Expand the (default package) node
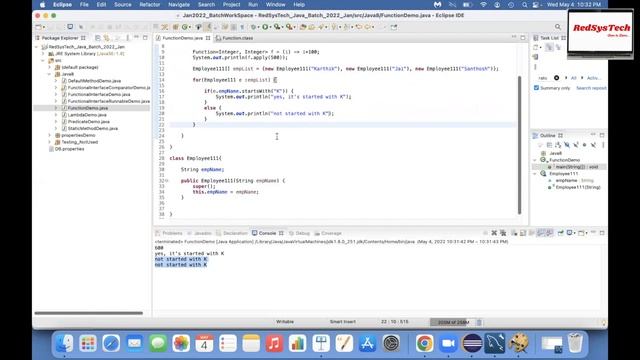Screen dimensions: 640x360 (x=50, y=67)
